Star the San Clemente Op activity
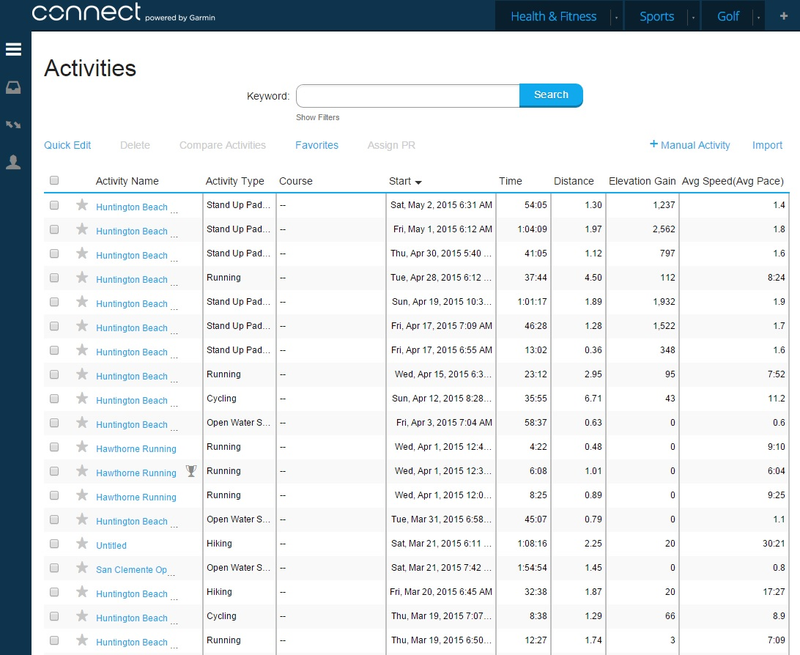 point(82,568)
